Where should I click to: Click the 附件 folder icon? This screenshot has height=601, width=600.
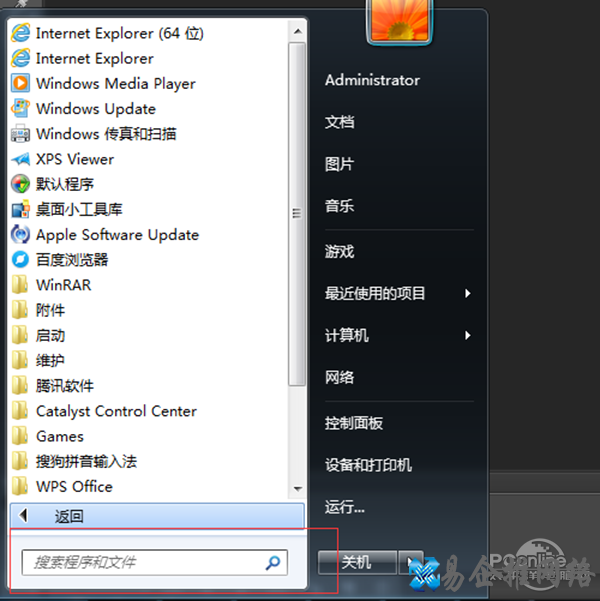(20, 310)
